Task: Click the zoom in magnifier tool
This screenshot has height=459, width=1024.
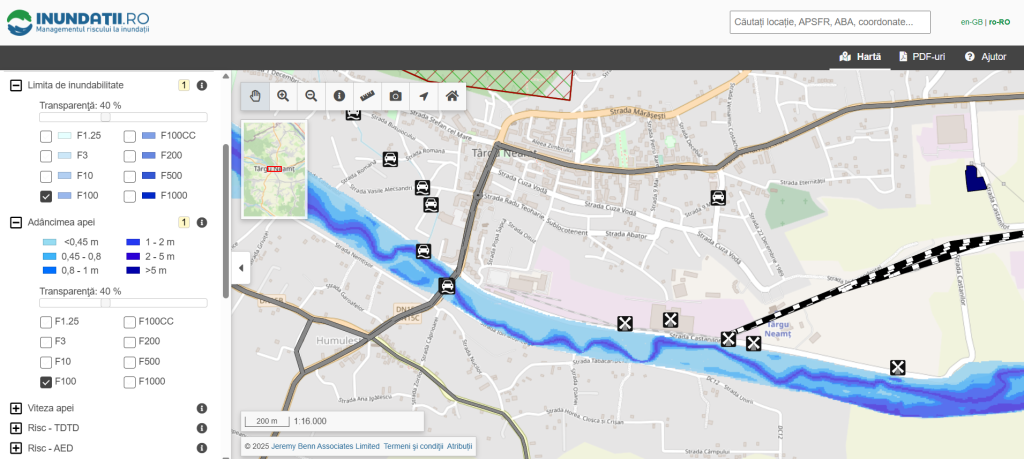Action: point(283,96)
